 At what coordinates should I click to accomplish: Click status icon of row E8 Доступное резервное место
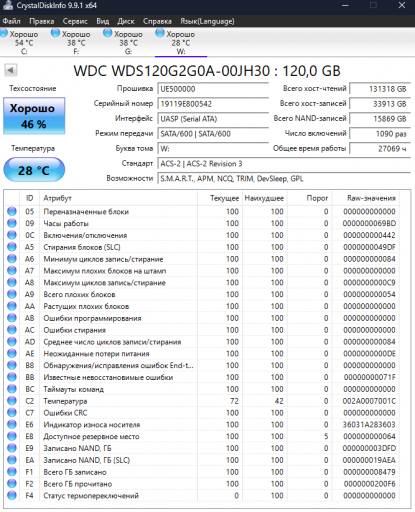tap(12, 436)
